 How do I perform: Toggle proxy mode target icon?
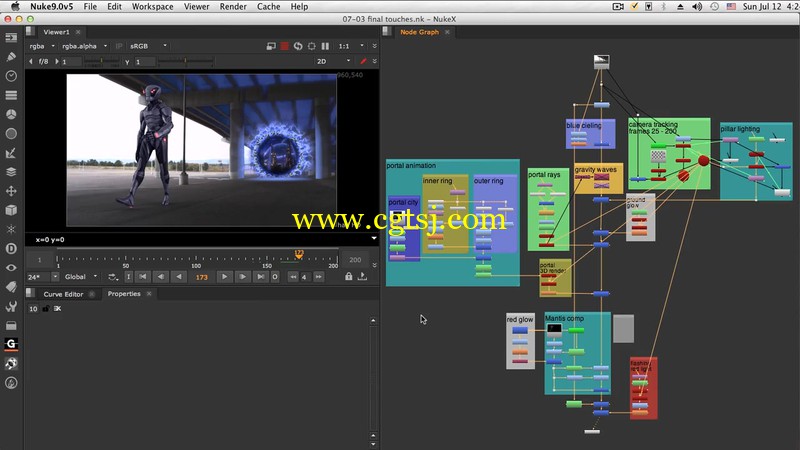pyautogui.click(x=312, y=46)
